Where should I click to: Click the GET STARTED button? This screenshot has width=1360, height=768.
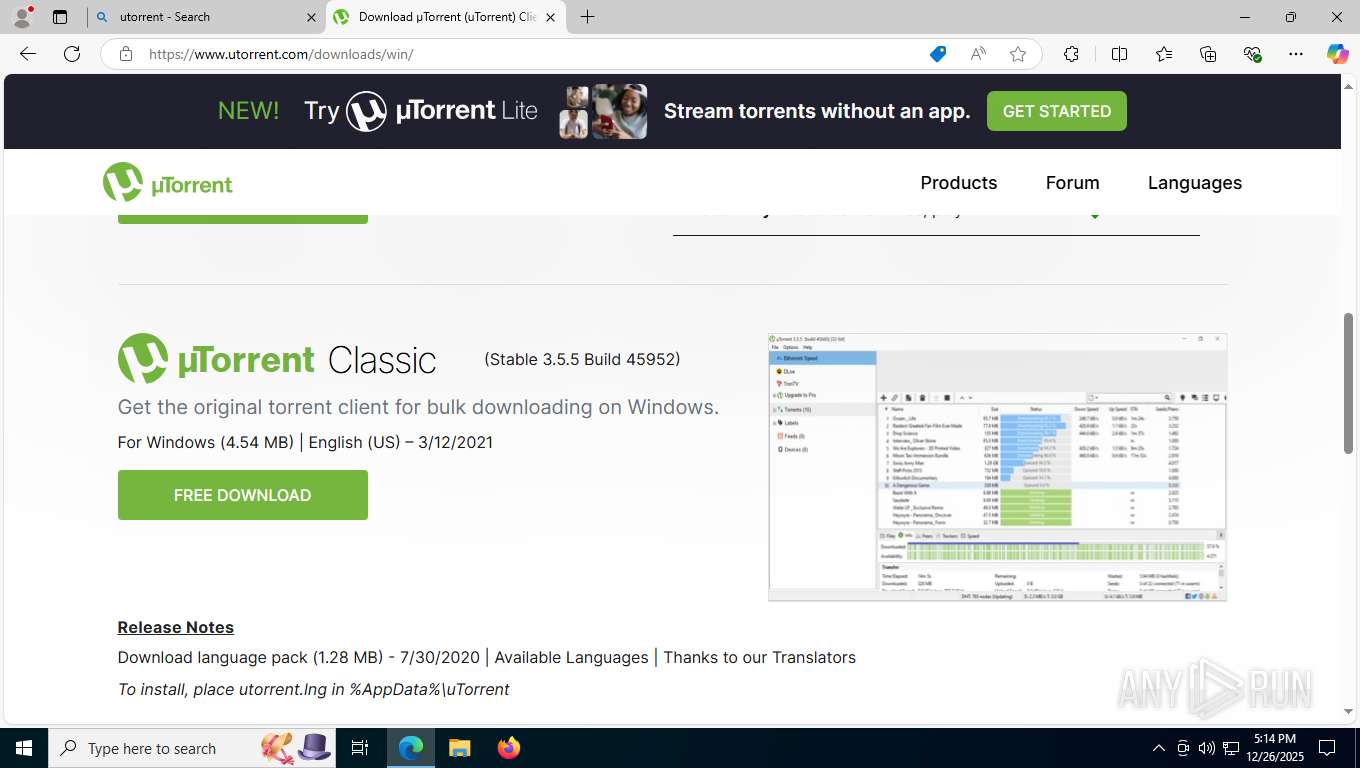[1057, 111]
